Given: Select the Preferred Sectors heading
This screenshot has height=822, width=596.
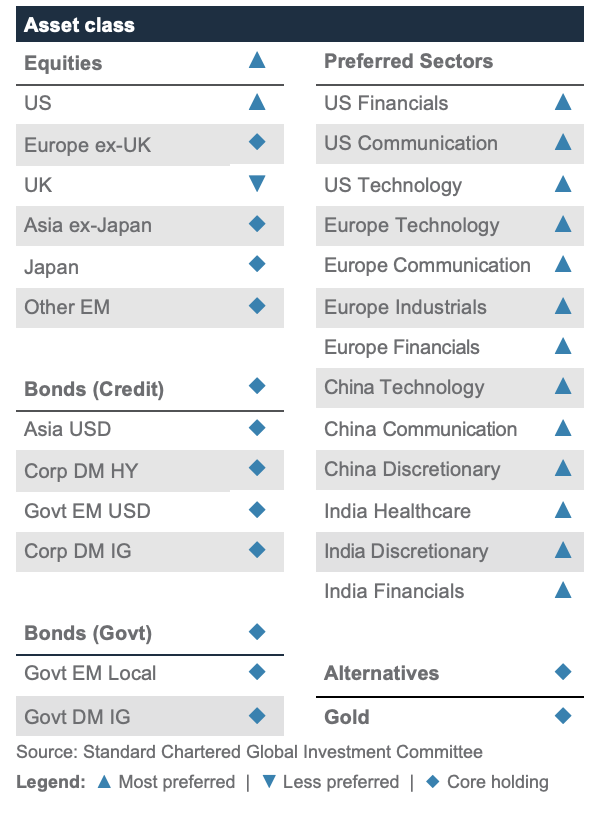Looking at the screenshot, I should coord(408,61).
